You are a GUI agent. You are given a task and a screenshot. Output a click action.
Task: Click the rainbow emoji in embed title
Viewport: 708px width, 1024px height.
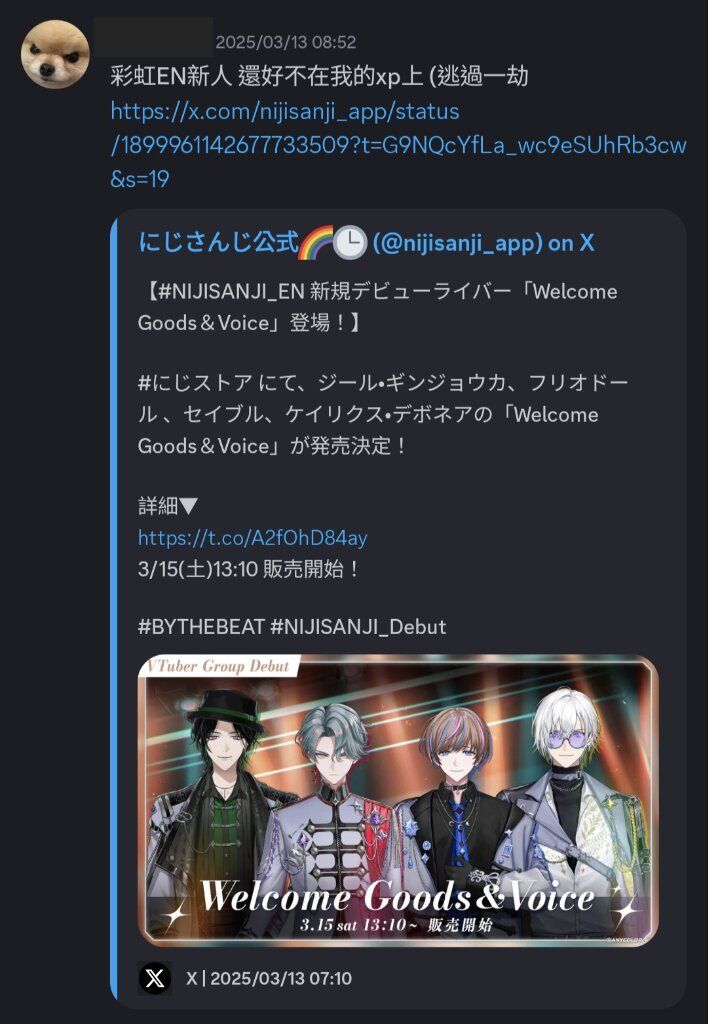coord(315,243)
